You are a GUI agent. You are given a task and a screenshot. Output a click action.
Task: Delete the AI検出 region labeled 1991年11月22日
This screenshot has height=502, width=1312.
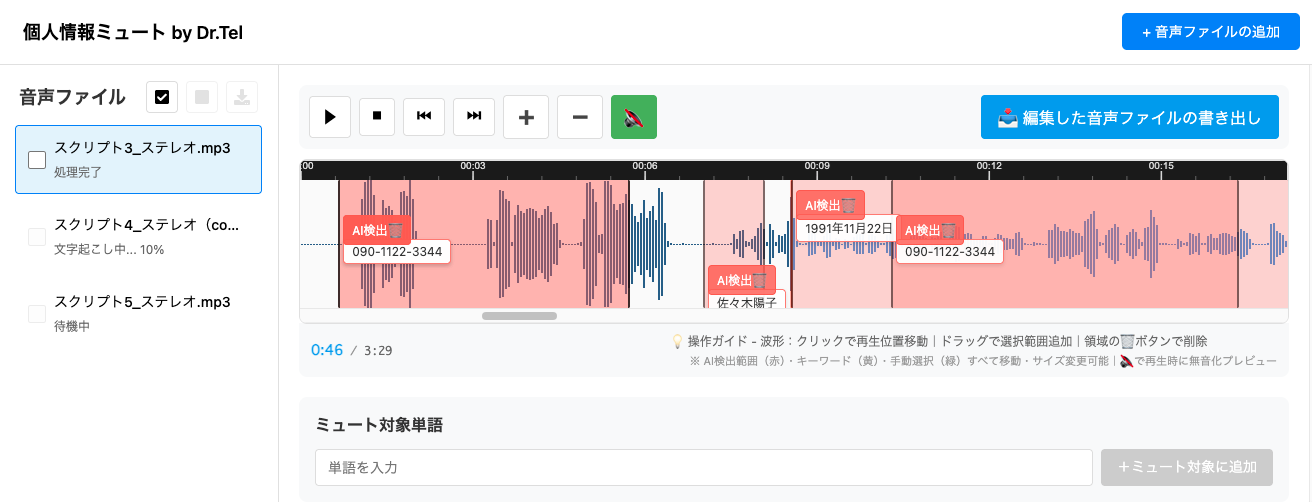[x=849, y=205]
